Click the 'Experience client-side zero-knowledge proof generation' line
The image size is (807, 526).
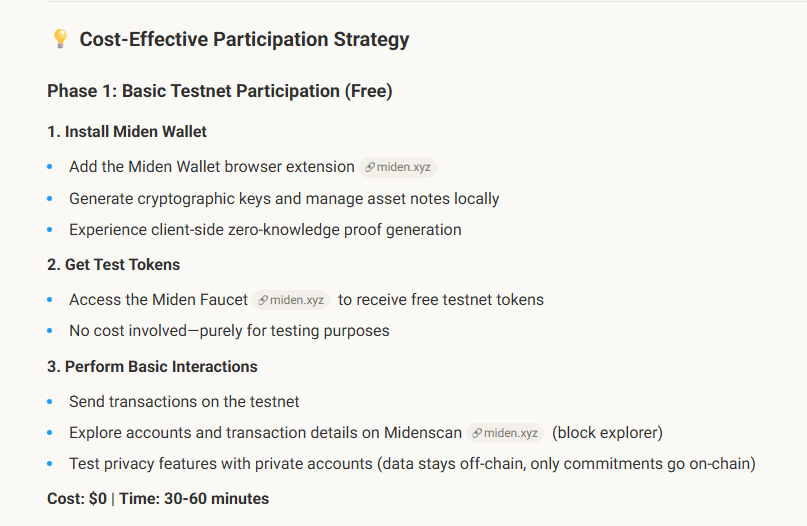pyautogui.click(x=265, y=229)
